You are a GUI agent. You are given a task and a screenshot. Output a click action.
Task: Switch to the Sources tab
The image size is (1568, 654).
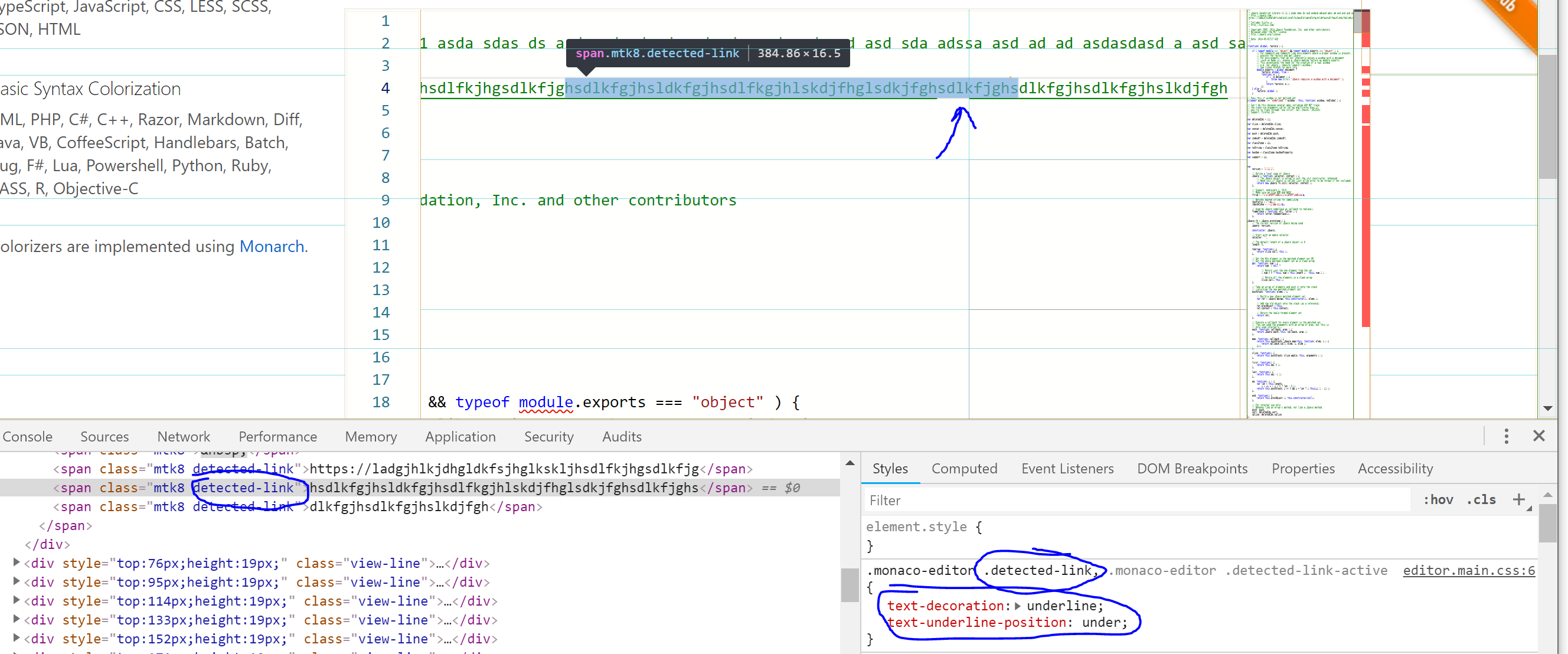104,436
